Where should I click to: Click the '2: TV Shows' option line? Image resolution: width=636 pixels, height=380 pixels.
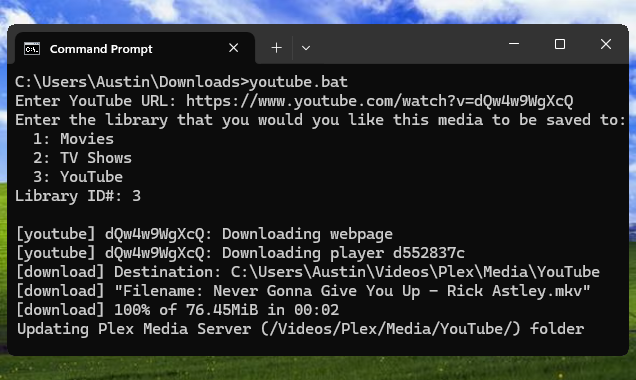pyautogui.click(x=82, y=158)
